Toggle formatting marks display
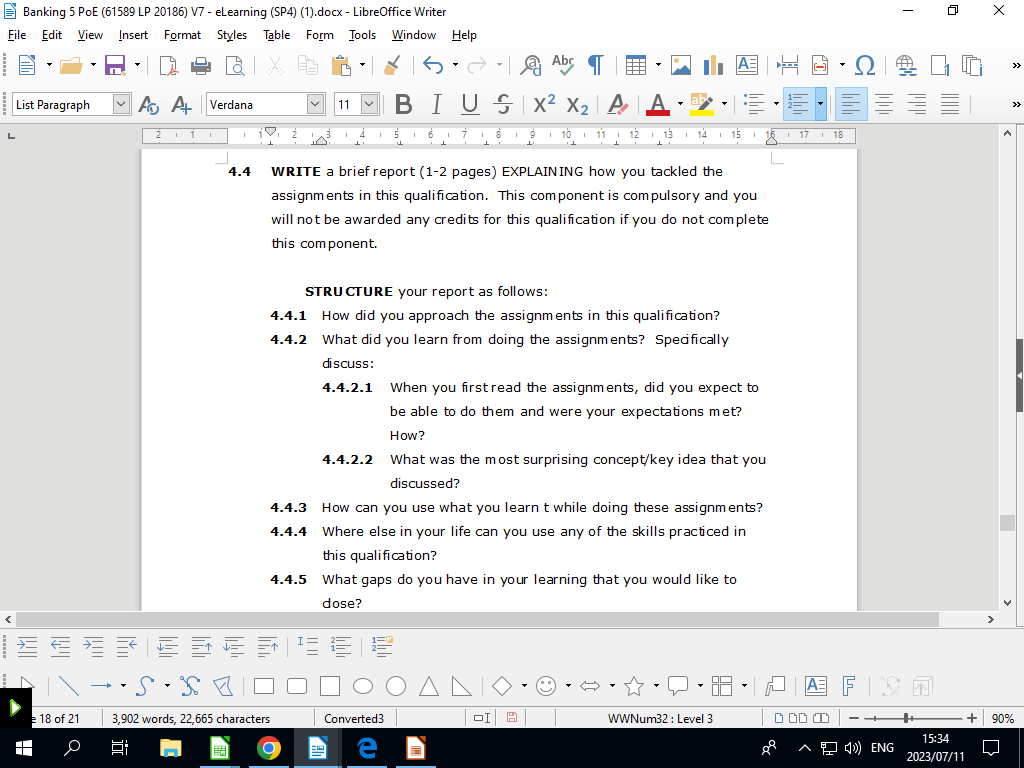The width and height of the screenshot is (1024, 768). (x=594, y=65)
